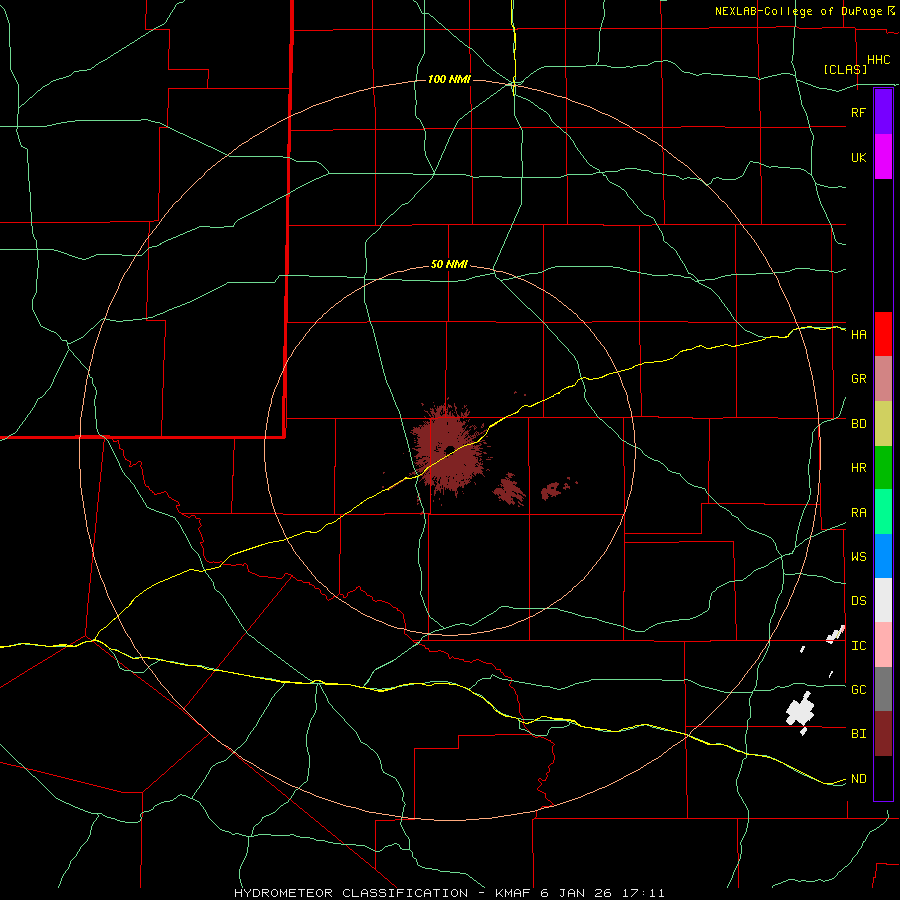Click the [CLAS] units label
900x900 pixels.
click(845, 70)
